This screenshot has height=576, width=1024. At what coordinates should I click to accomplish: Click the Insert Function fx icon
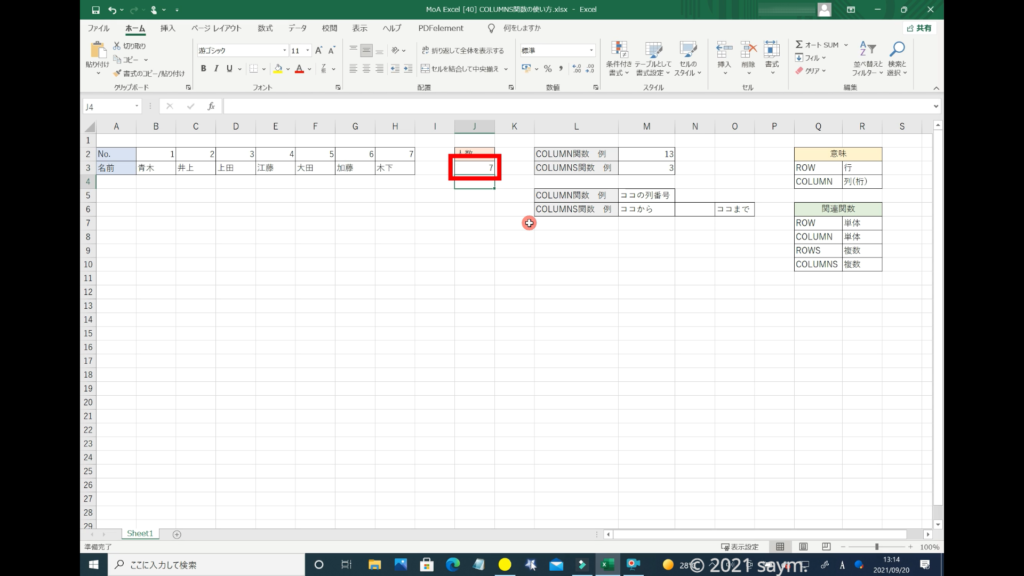coord(210,106)
